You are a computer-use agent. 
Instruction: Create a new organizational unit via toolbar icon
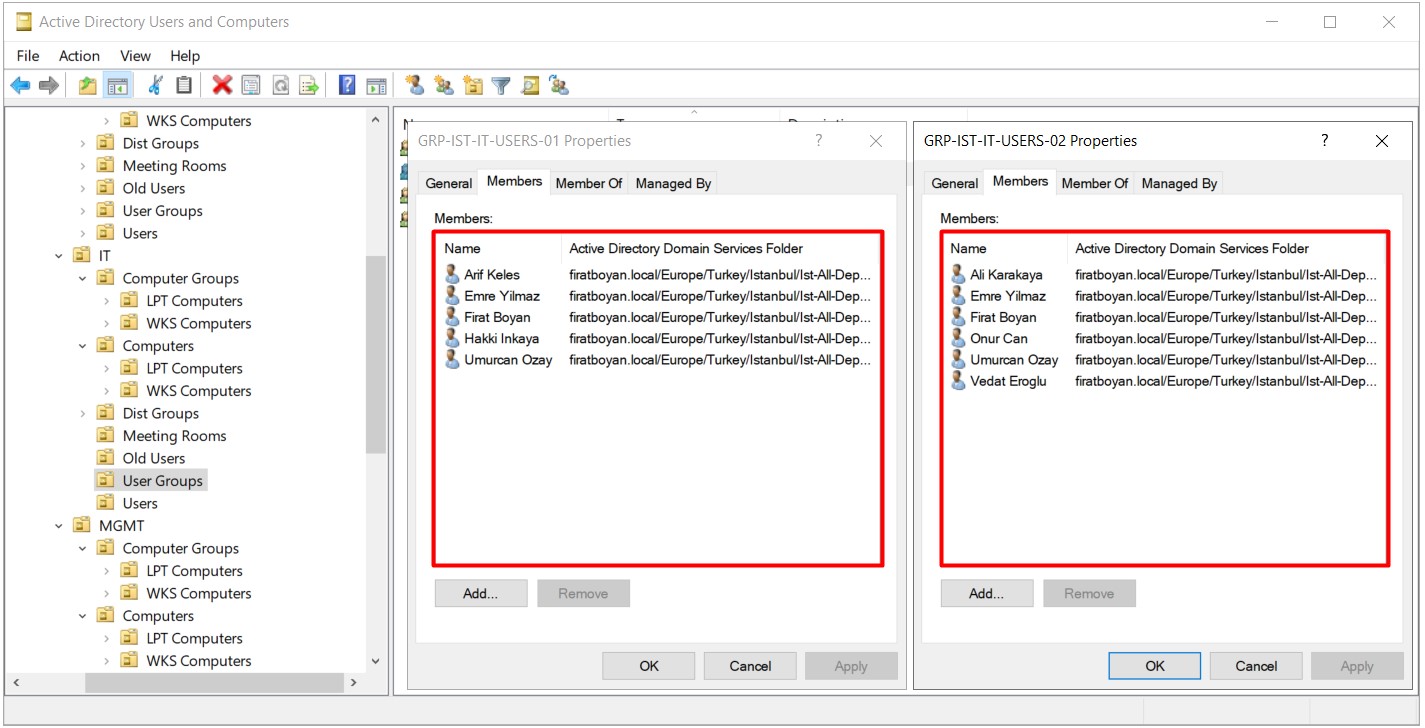[x=473, y=86]
